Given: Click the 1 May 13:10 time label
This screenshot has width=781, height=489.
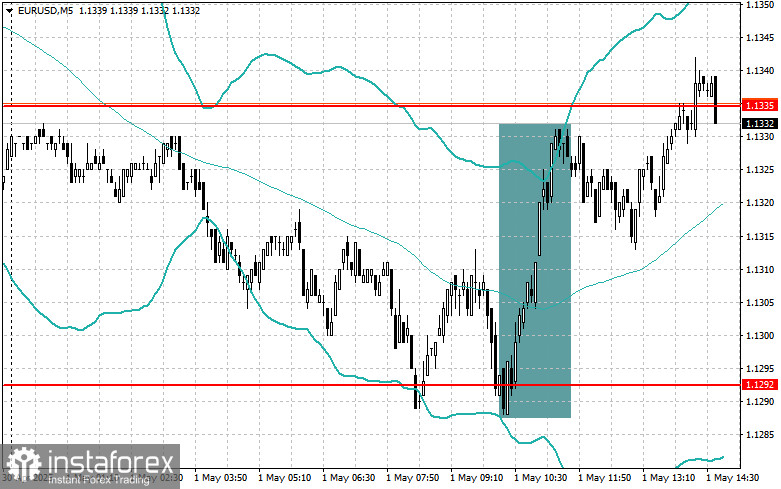Looking at the screenshot, I should point(668,478).
